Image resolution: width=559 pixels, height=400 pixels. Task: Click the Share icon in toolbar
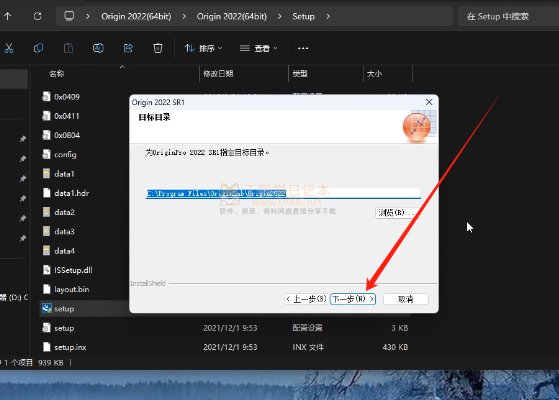(x=128, y=48)
